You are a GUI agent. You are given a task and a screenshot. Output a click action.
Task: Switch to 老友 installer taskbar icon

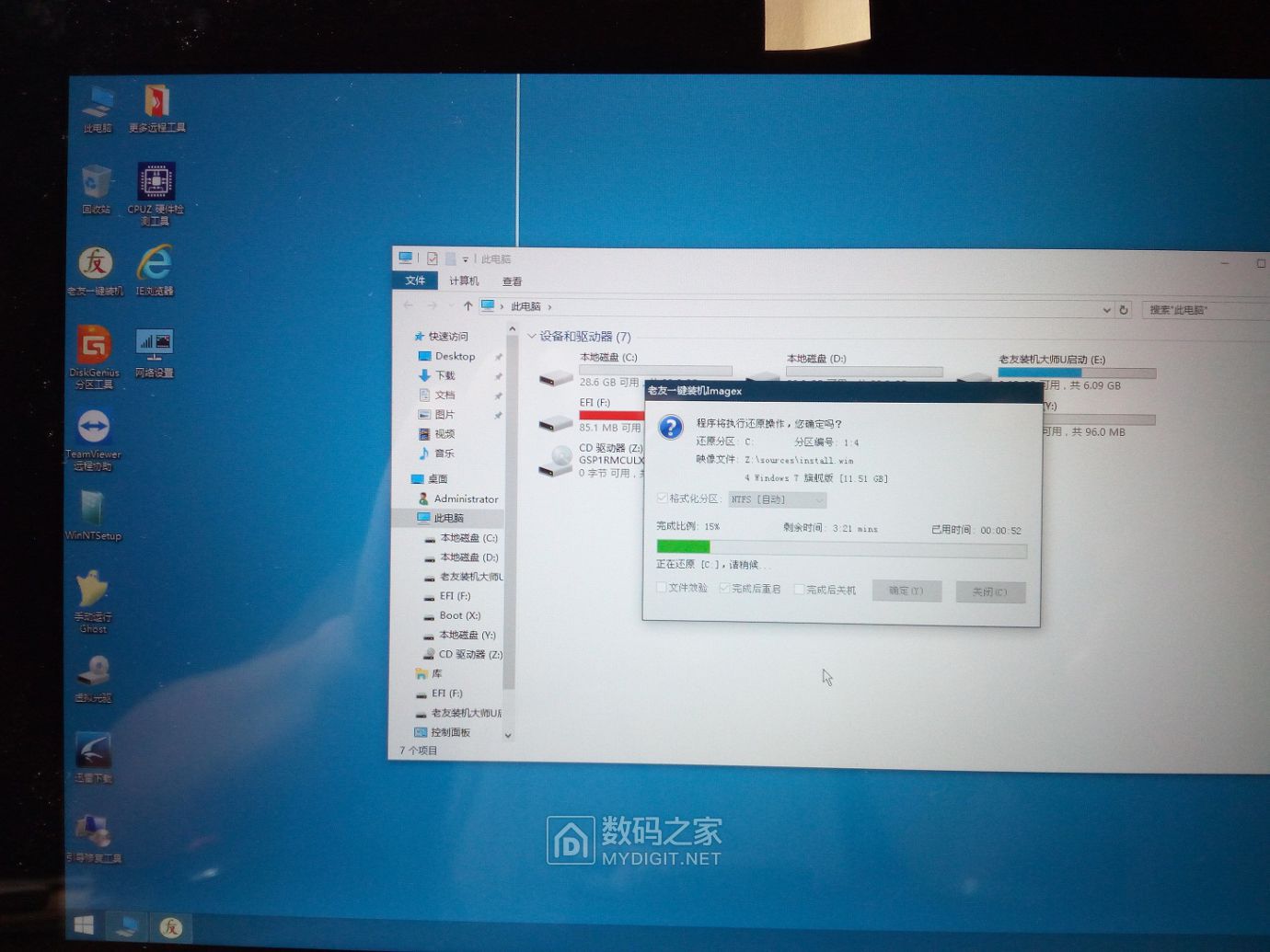tap(170, 927)
